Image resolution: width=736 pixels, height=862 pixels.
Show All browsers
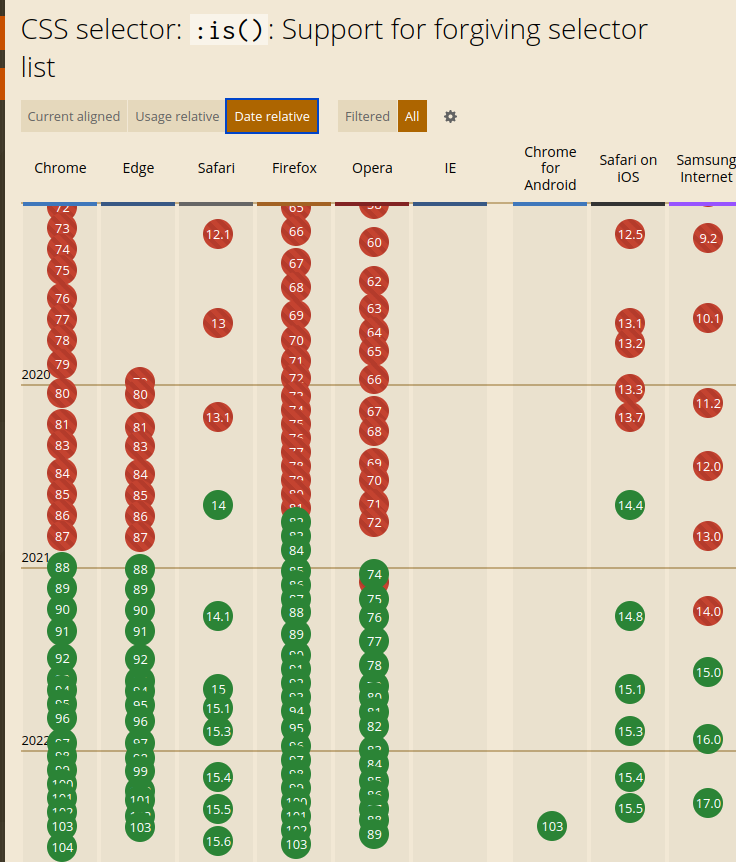[x=412, y=117]
